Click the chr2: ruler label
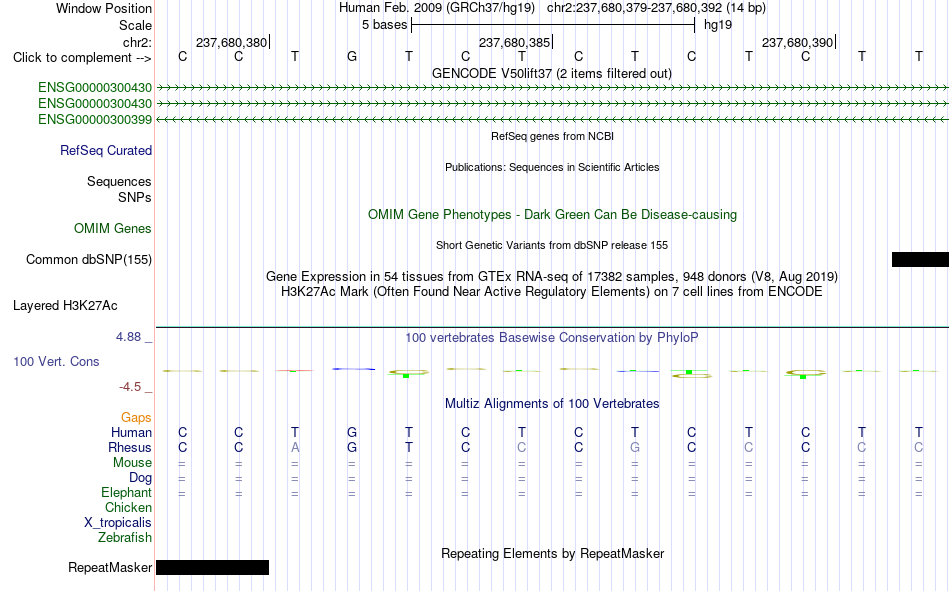950x591 pixels. coord(138,42)
